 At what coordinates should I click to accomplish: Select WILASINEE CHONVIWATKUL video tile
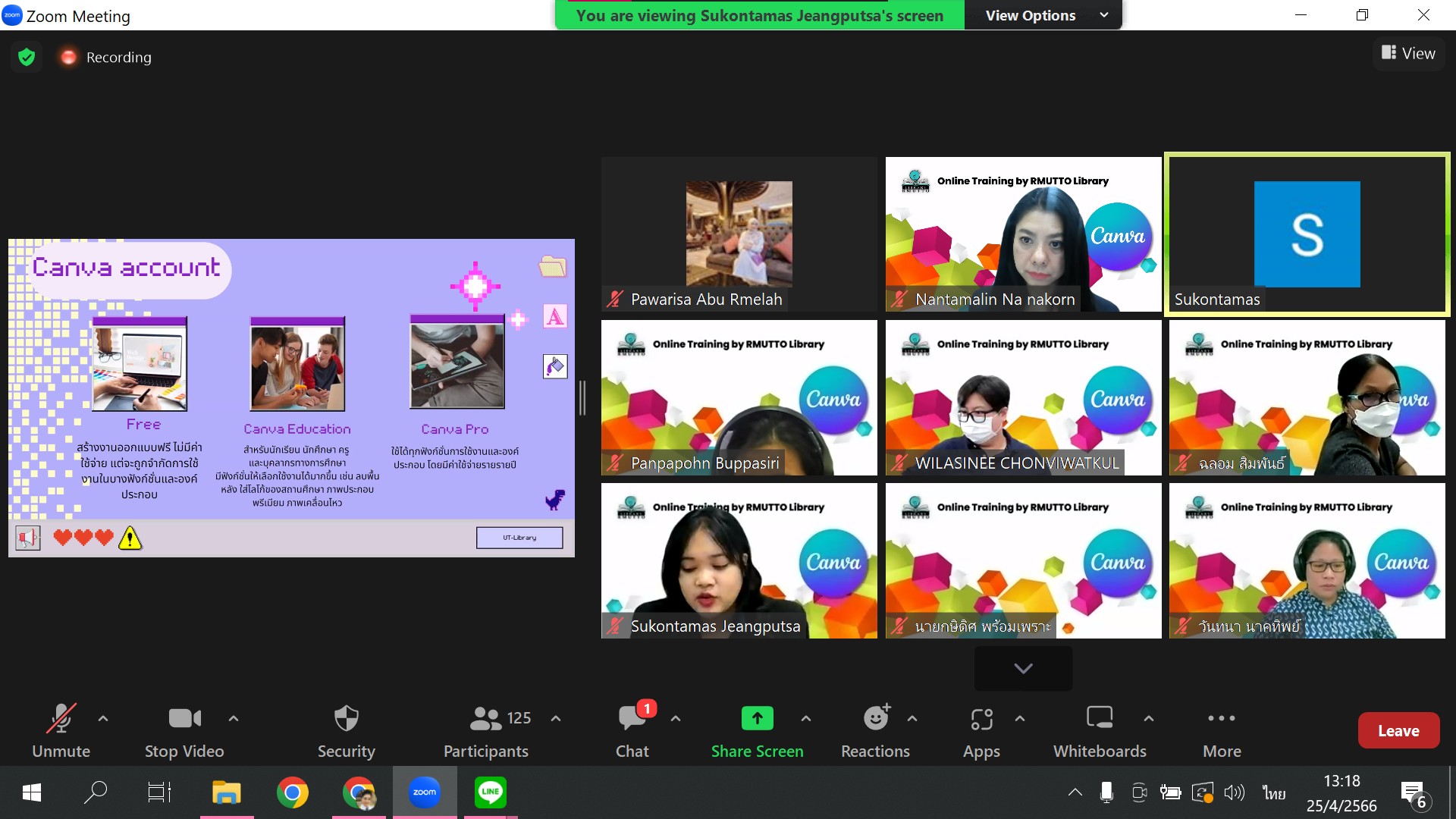(1024, 397)
